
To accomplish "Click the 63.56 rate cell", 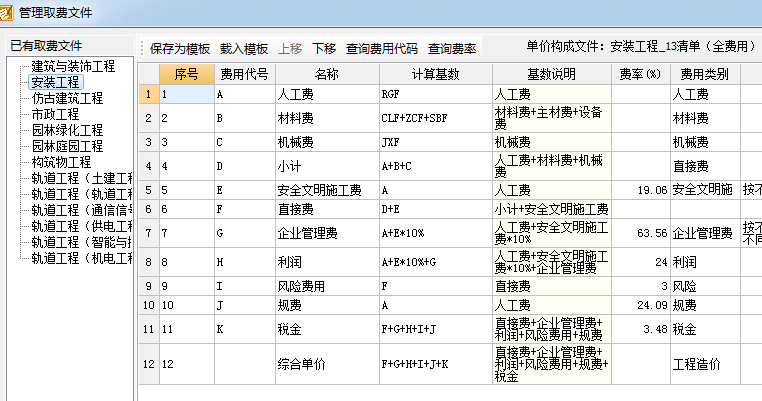I will click(x=641, y=233).
